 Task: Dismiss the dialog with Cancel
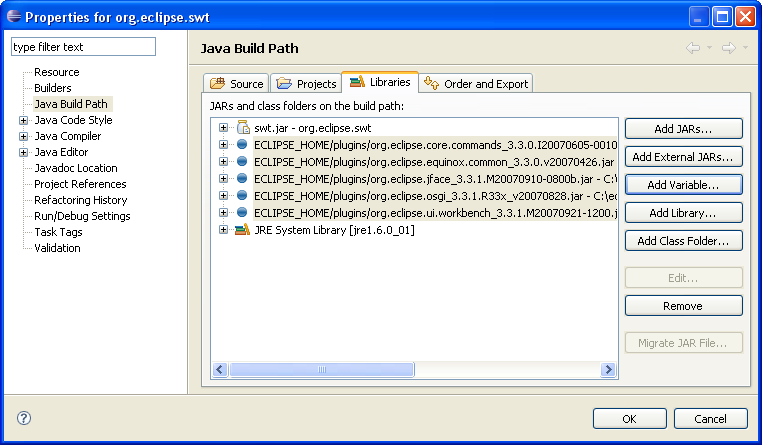710,419
